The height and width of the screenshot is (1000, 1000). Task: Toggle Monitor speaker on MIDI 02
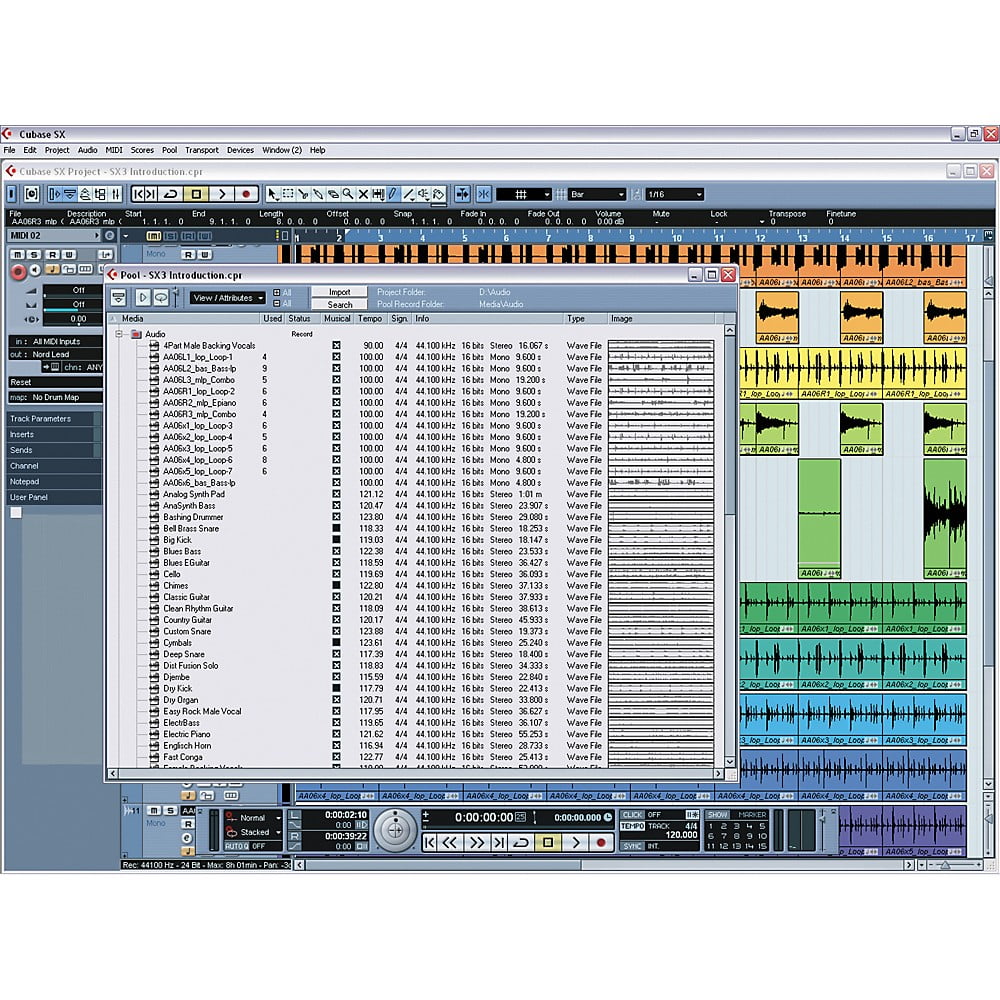click(x=36, y=270)
